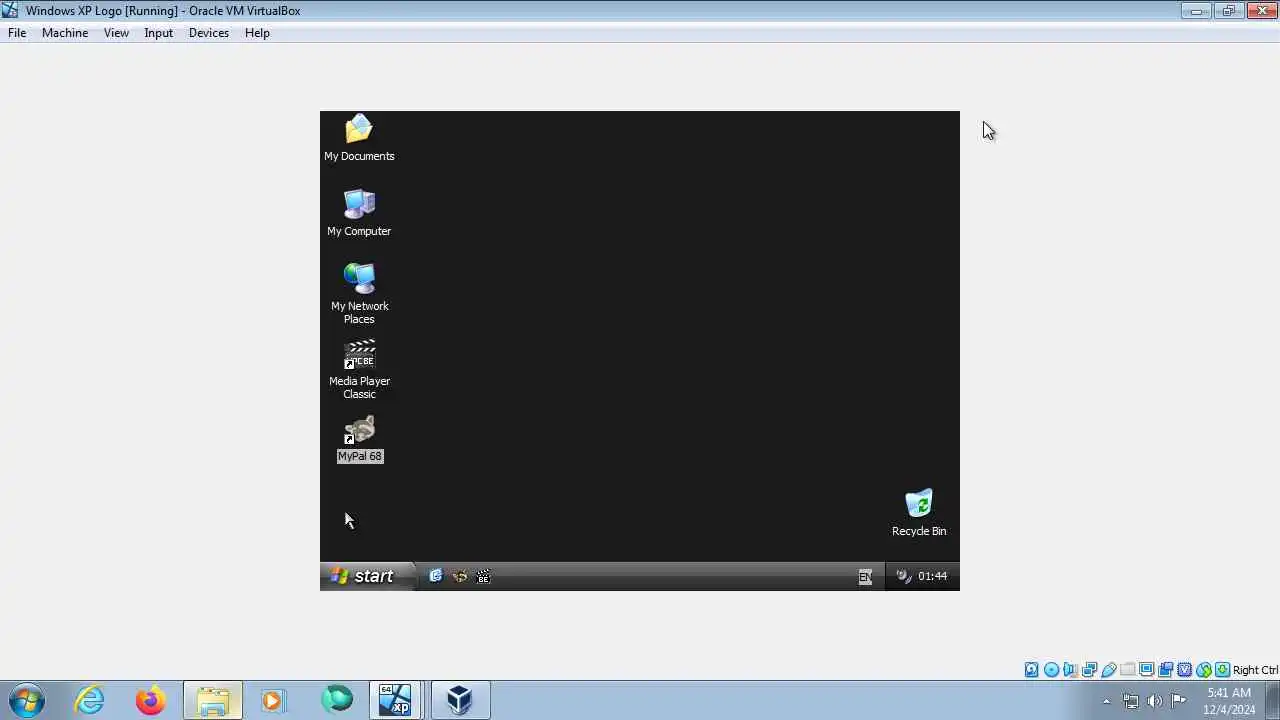Open the green globe taskbar app

(336, 700)
